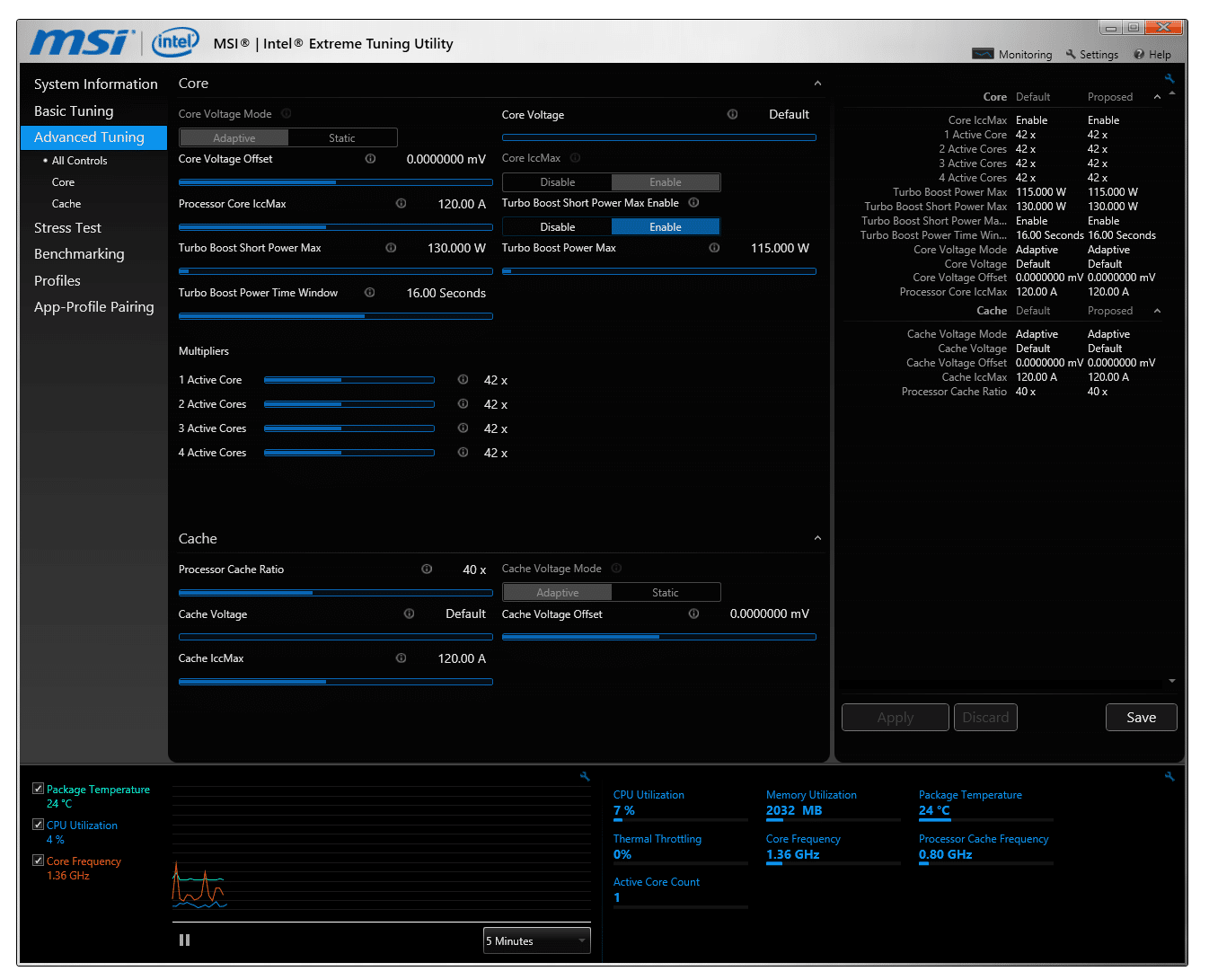Set Core Voltage Mode to Adaptive

(x=234, y=138)
